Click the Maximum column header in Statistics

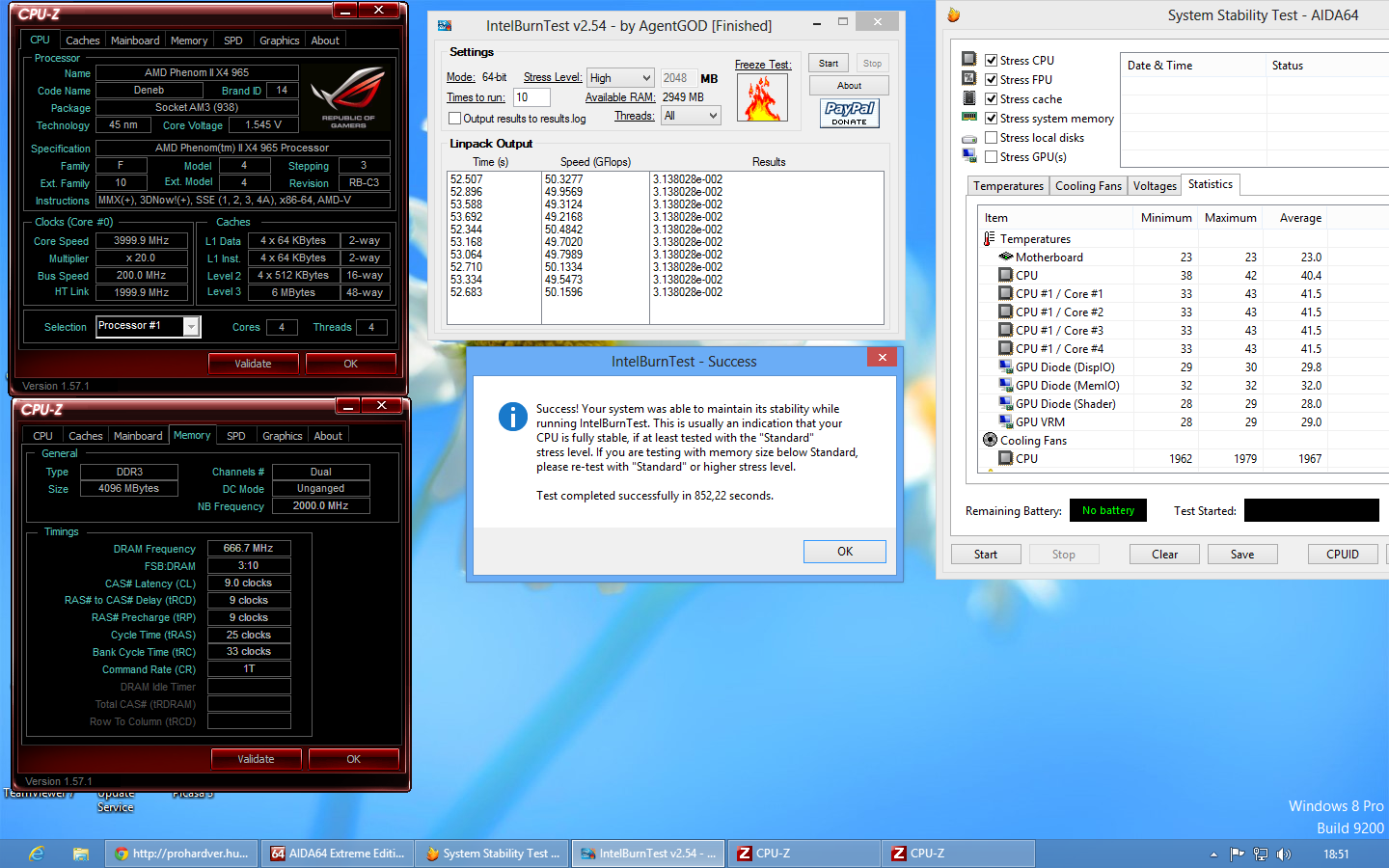[x=1231, y=218]
